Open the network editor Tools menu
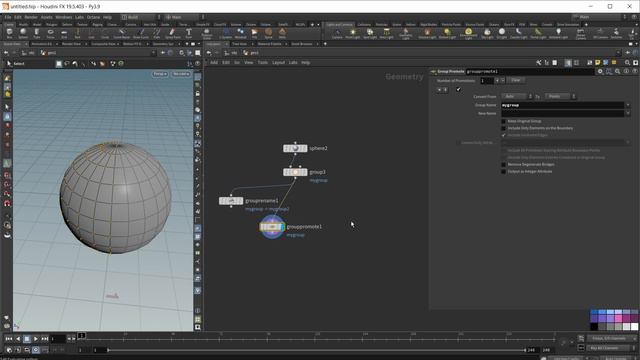640x360 pixels. (x=262, y=62)
